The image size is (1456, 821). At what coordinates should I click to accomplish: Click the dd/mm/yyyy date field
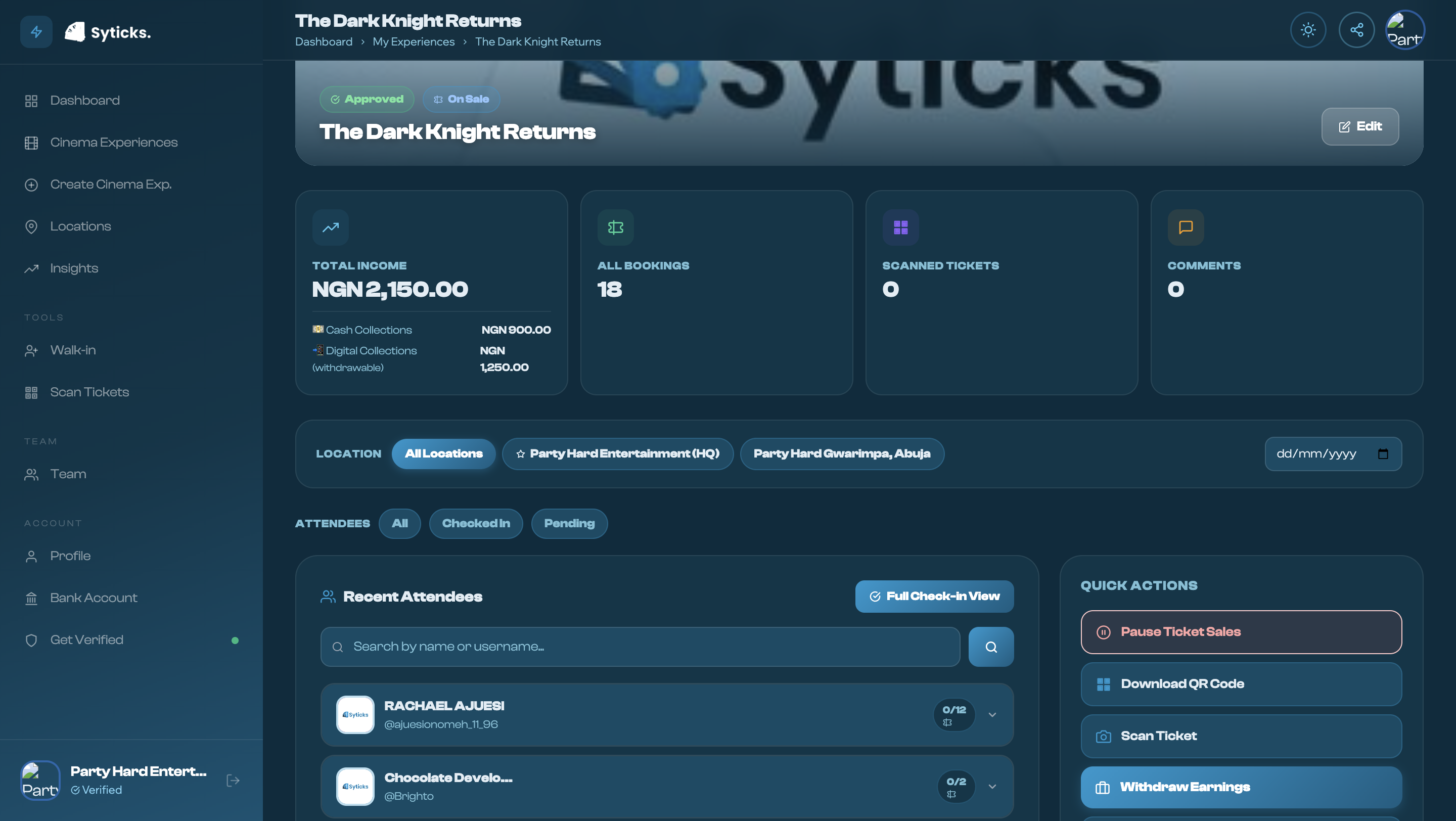pyautogui.click(x=1333, y=454)
